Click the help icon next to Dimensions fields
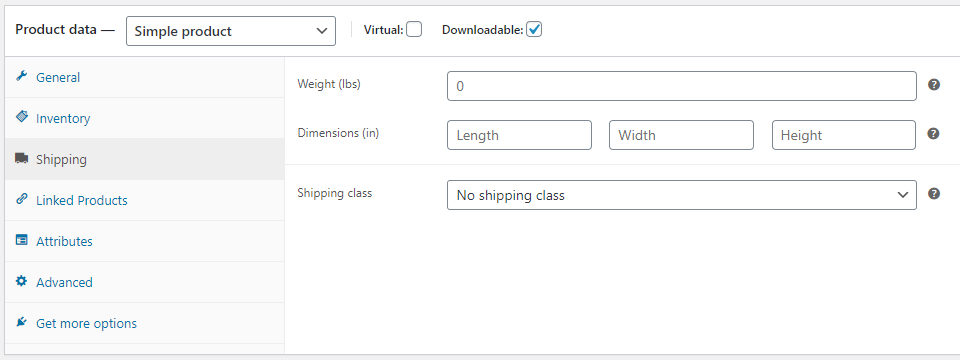 pos(933,133)
